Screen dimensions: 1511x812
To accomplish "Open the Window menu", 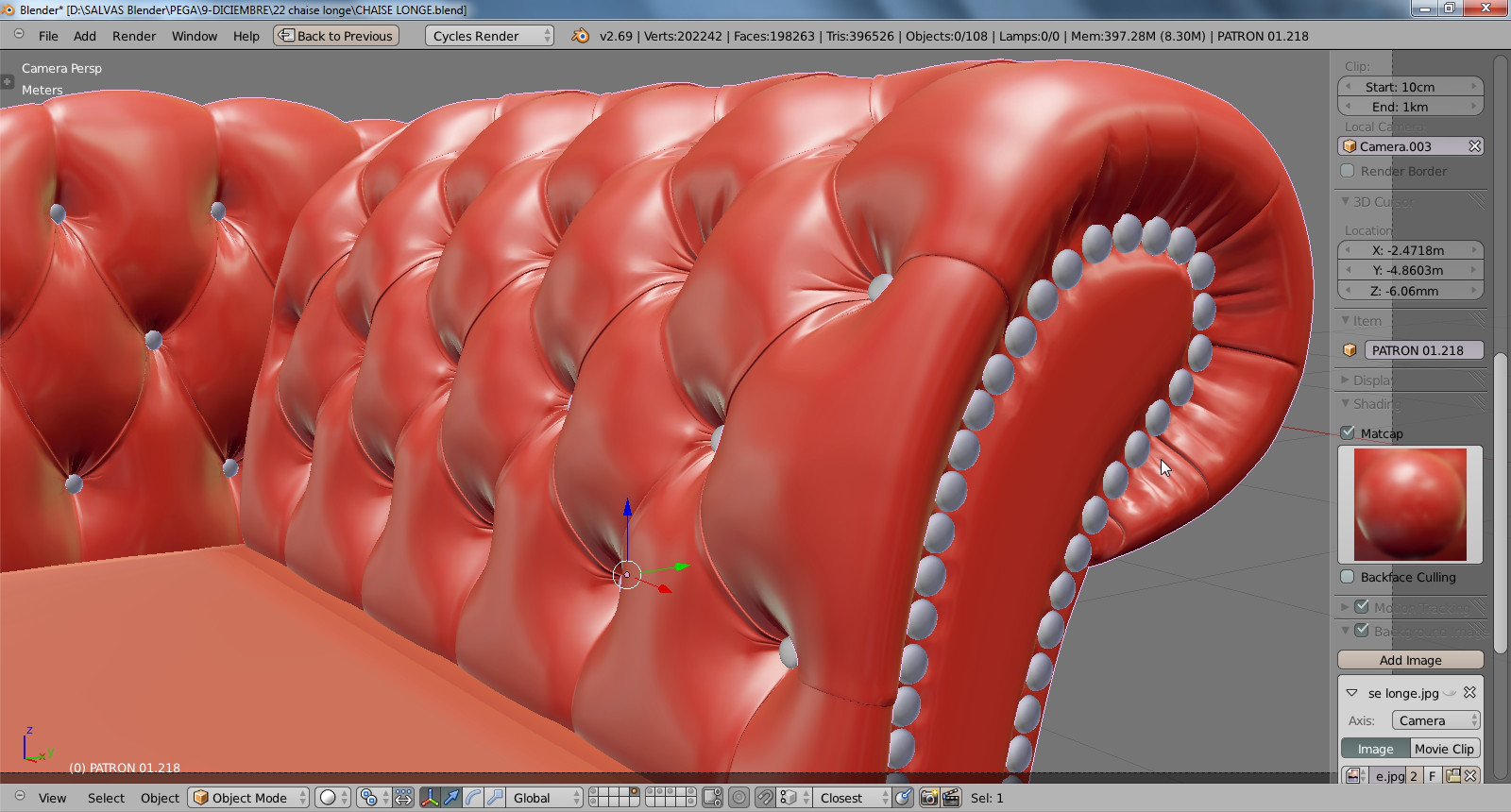I will click(195, 36).
